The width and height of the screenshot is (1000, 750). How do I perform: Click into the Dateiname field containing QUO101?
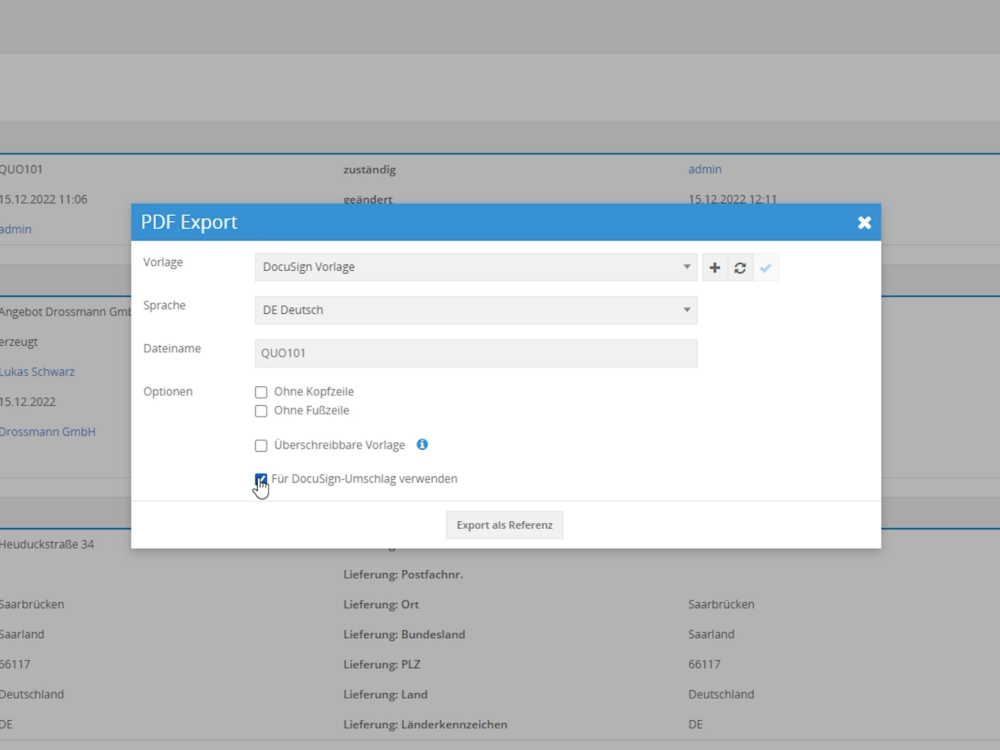[476, 353]
